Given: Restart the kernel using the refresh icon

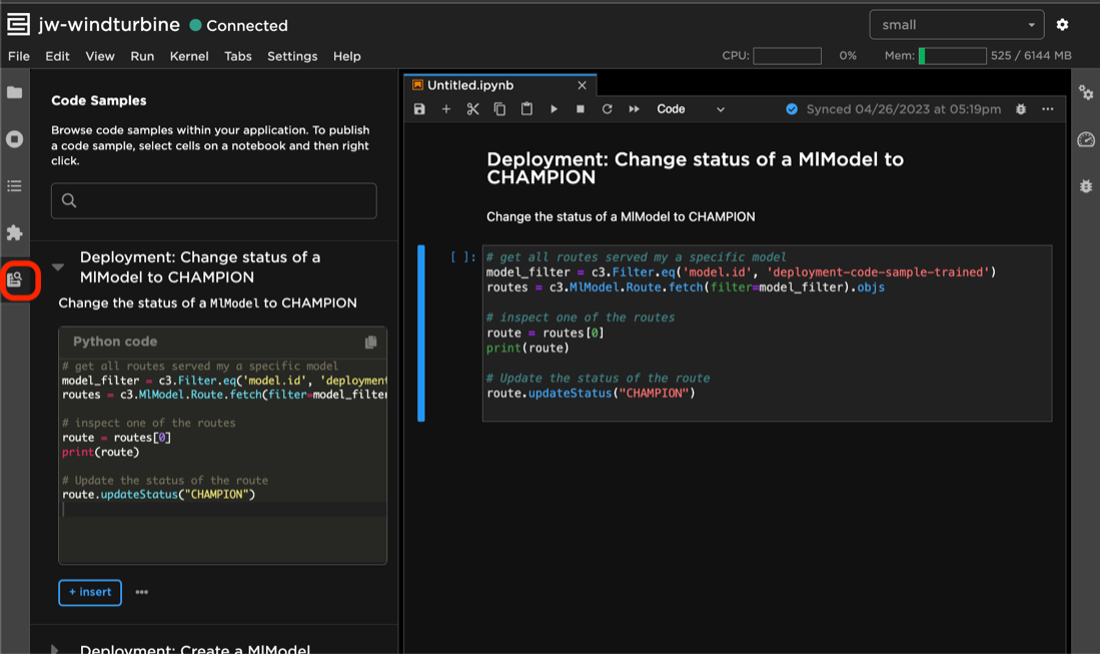Looking at the screenshot, I should coord(607,109).
